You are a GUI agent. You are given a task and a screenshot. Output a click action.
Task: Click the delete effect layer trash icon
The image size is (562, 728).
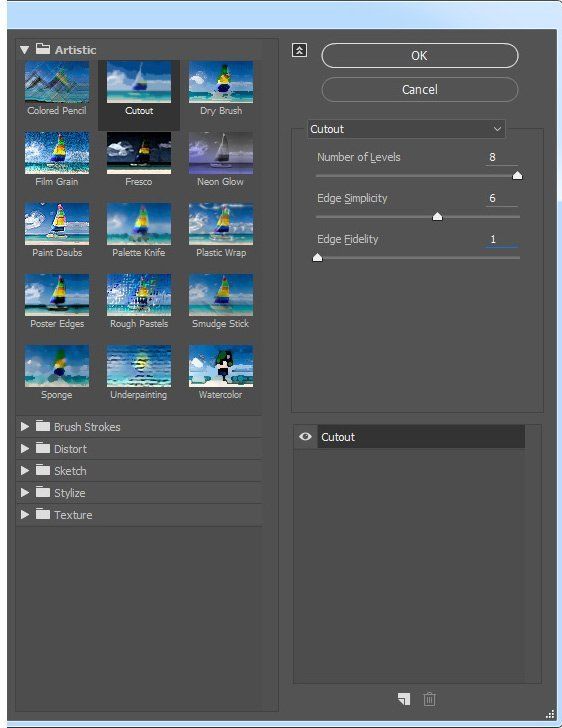429,699
